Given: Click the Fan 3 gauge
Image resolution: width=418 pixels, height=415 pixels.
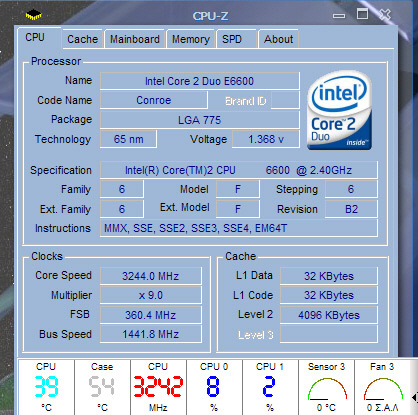Looking at the screenshot, I should tap(382, 388).
